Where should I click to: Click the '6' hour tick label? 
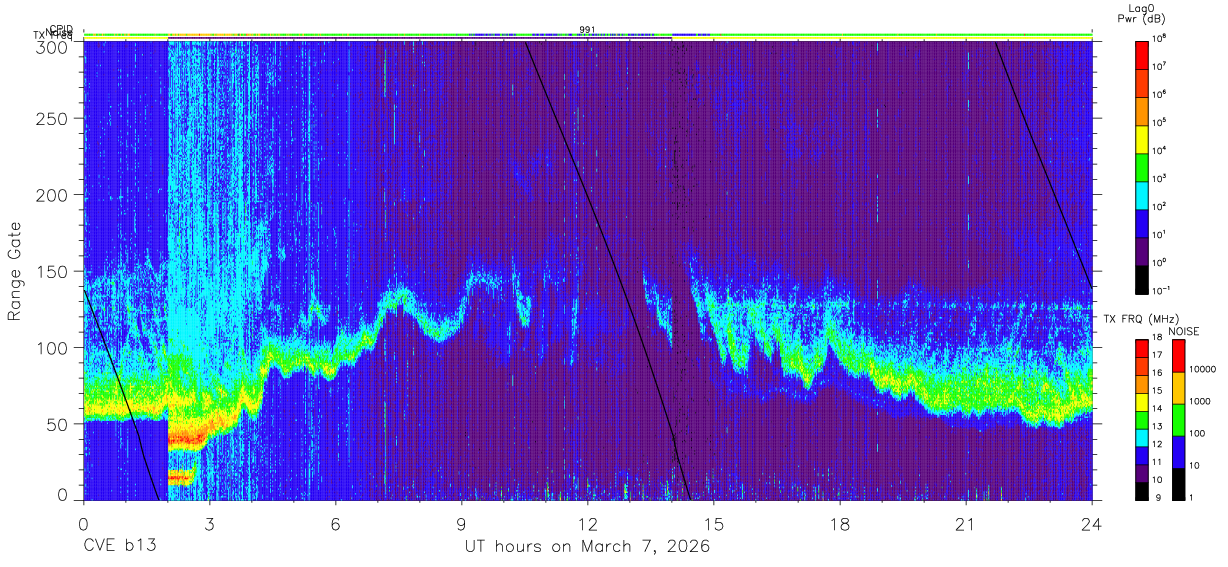pos(335,525)
